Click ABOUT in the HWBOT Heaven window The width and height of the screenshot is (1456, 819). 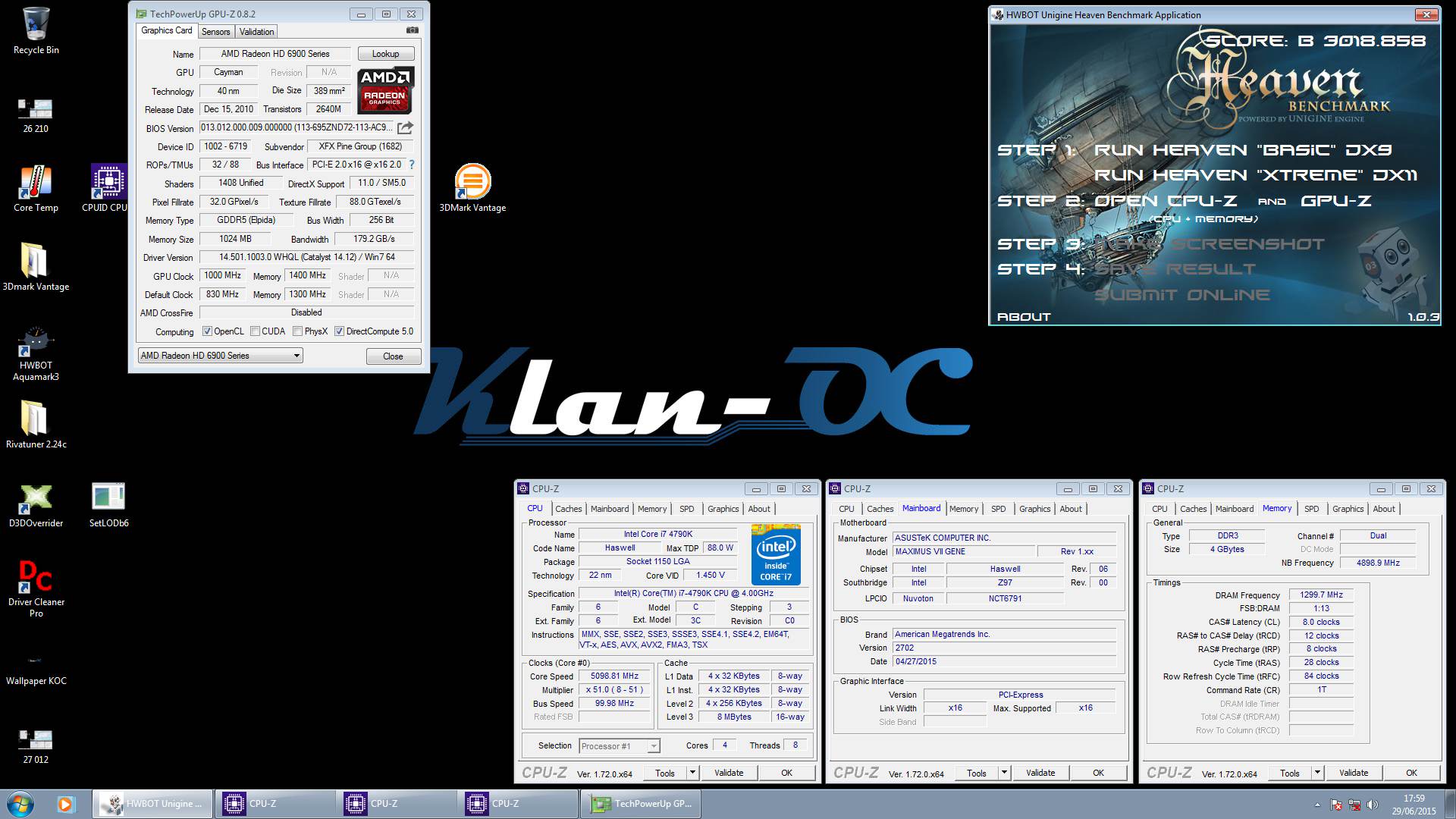point(1024,317)
